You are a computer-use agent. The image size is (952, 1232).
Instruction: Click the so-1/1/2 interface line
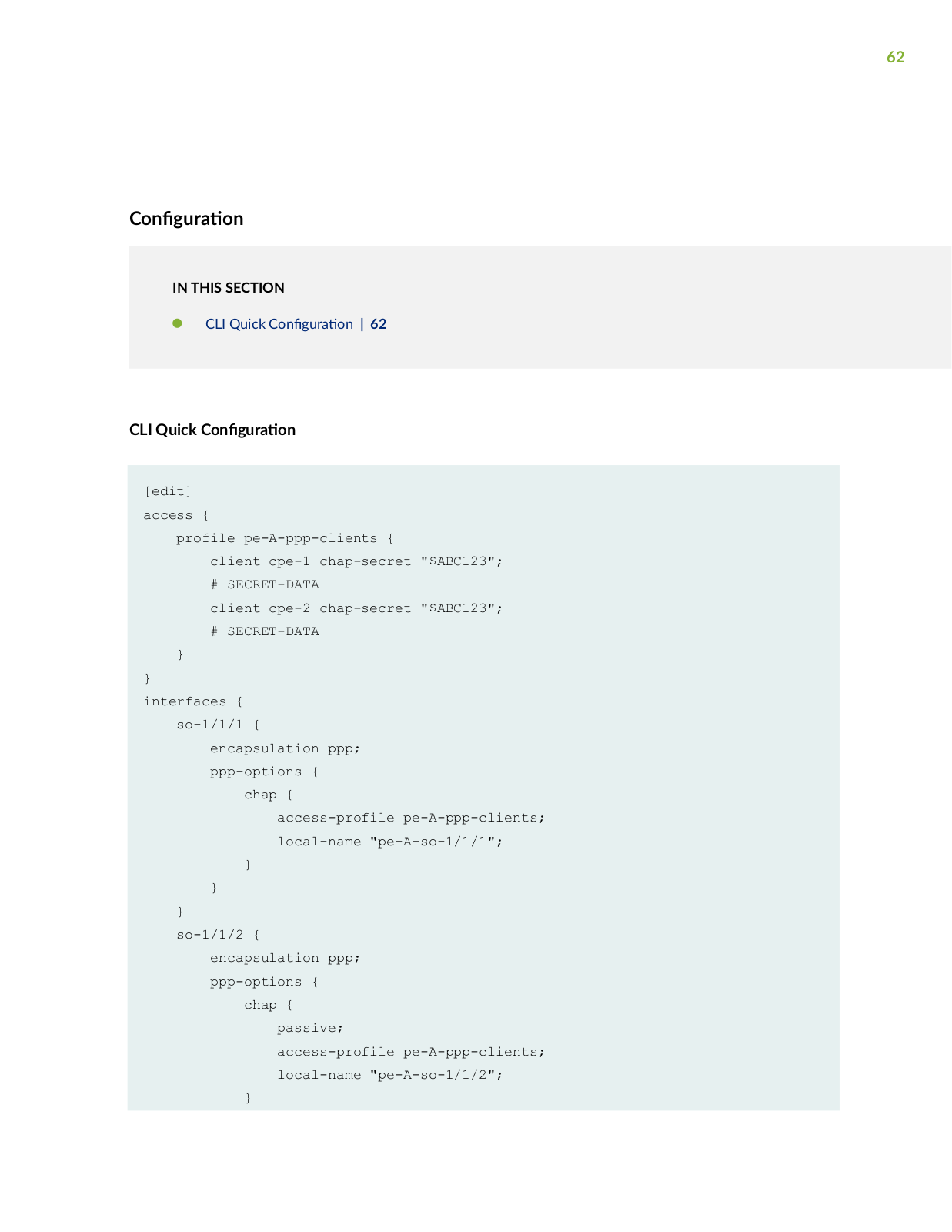219,935
